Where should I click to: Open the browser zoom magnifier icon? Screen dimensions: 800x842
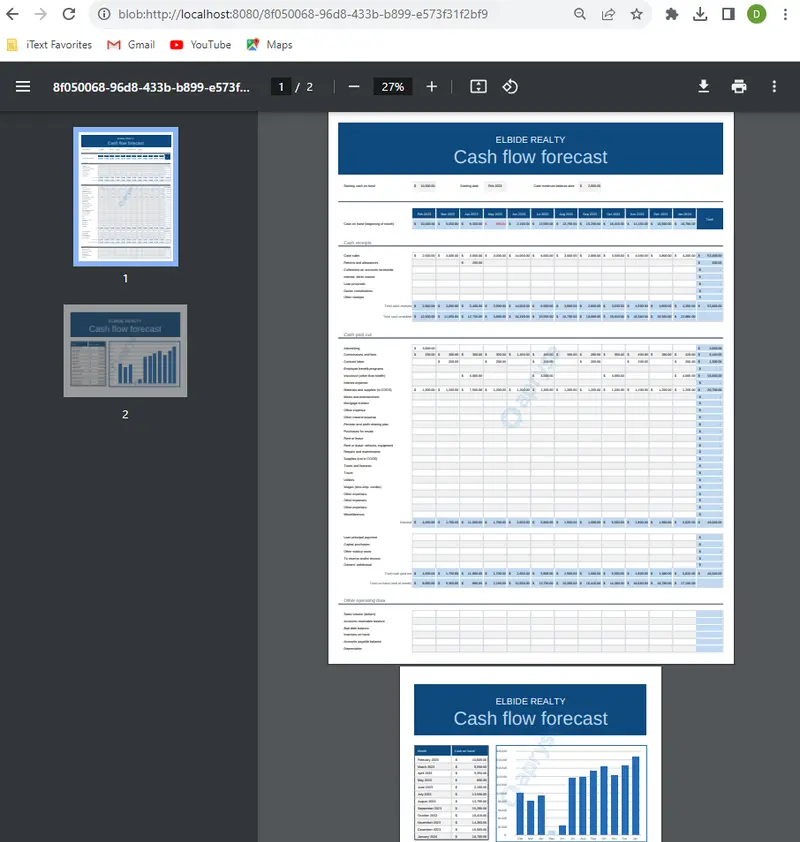[579, 14]
